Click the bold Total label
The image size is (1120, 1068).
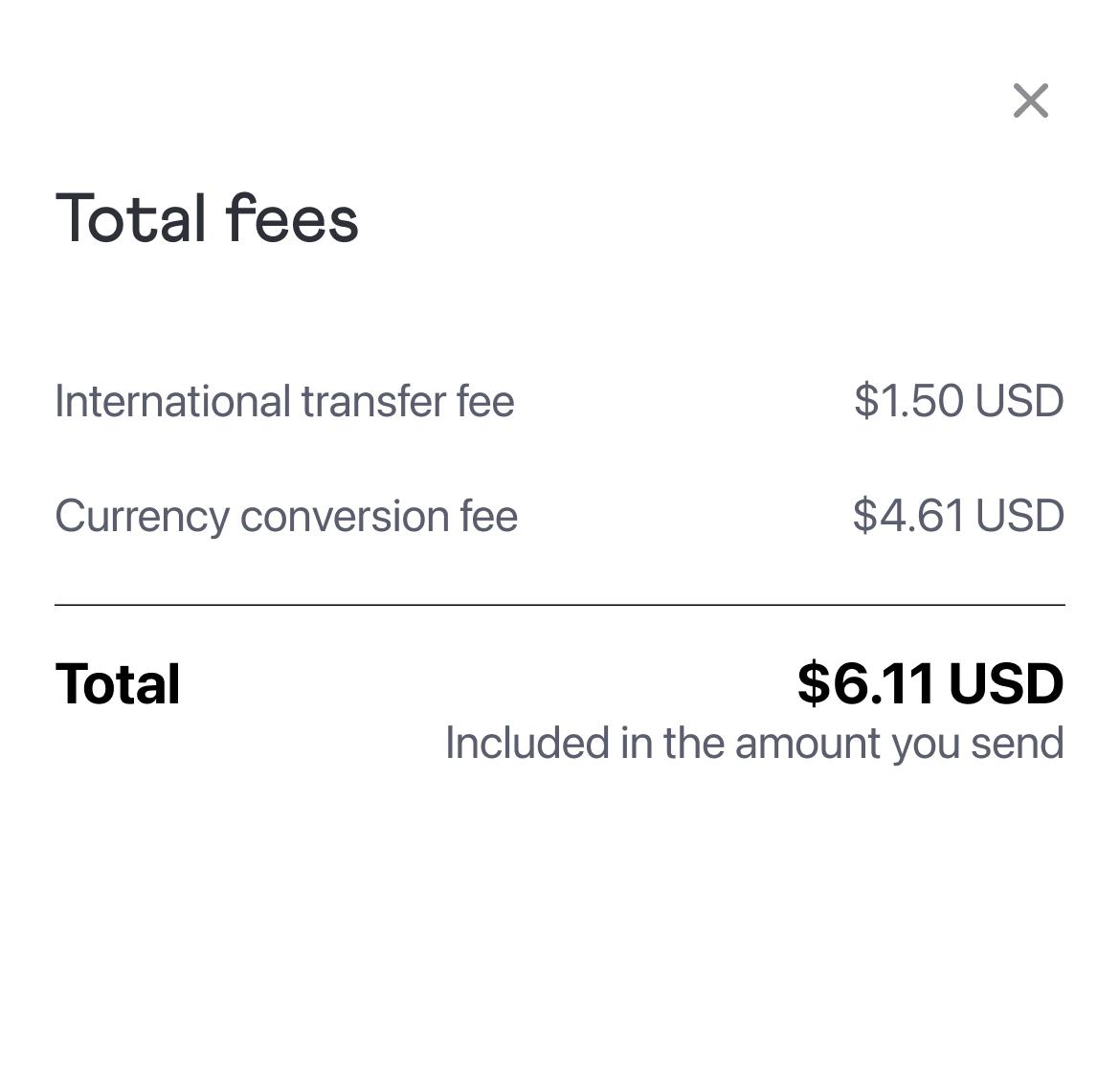click(118, 684)
